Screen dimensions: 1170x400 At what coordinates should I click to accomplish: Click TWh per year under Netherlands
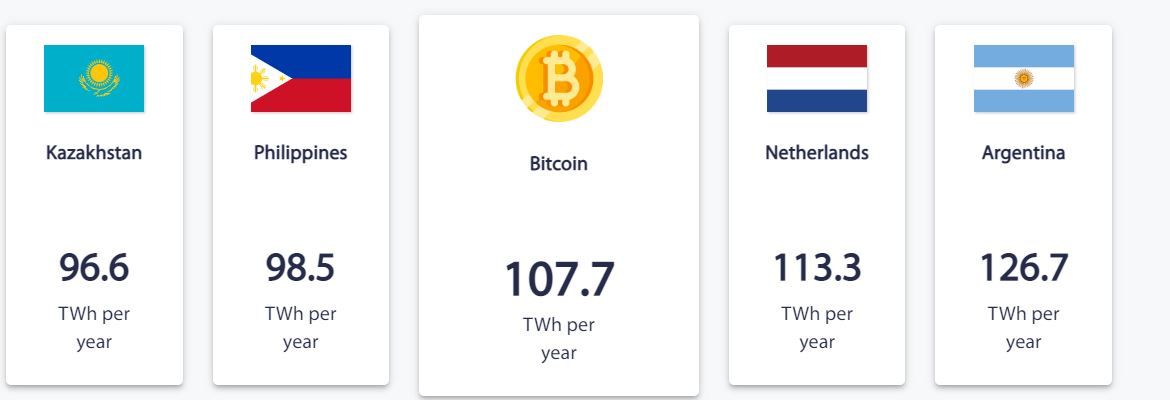(816, 328)
